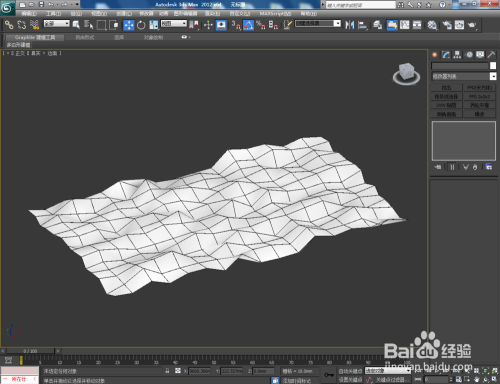Activate the Select and Move tool

128,25
